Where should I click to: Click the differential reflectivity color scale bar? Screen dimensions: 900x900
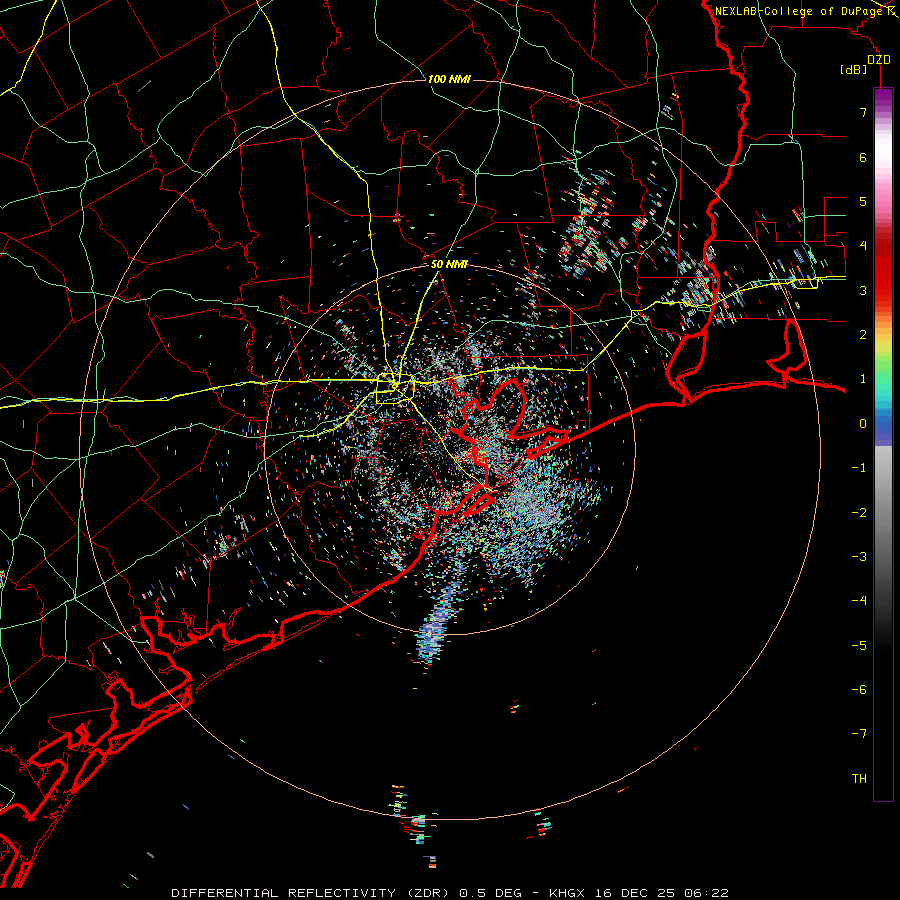pos(883,445)
